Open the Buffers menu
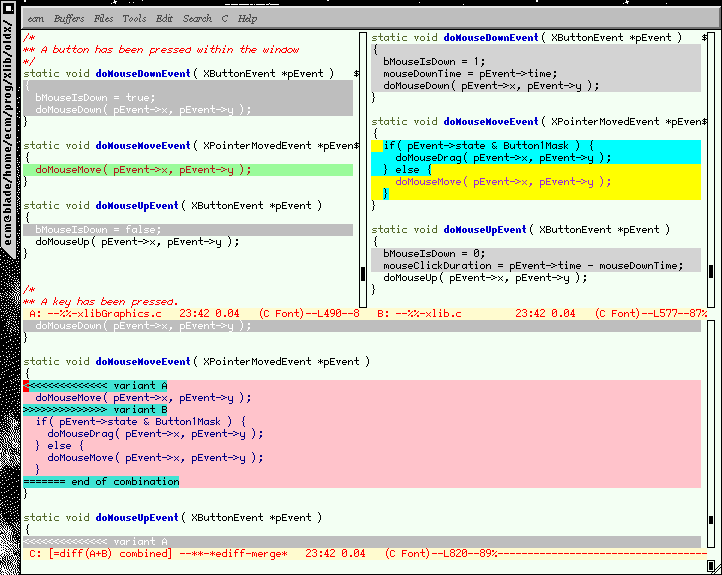Viewport: 722px width, 575px height. click(x=69, y=18)
